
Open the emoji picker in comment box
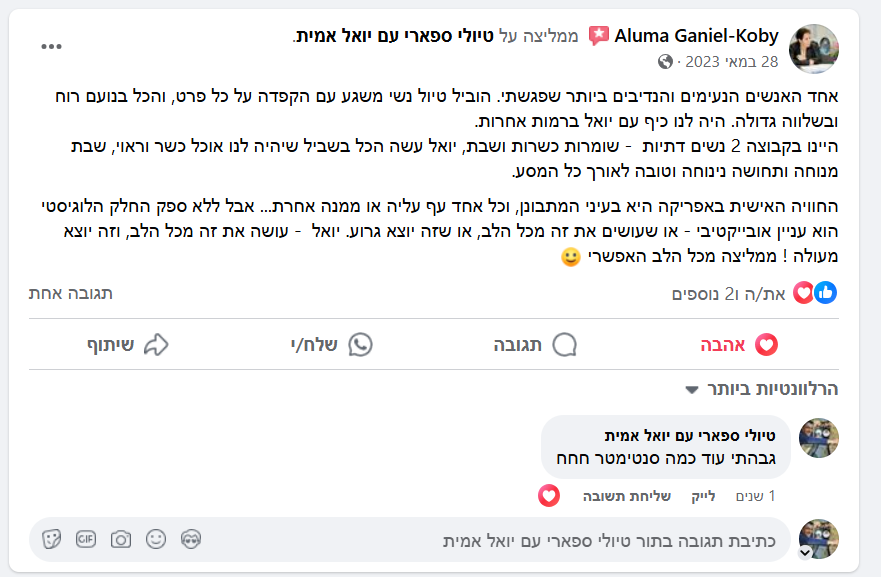click(156, 539)
